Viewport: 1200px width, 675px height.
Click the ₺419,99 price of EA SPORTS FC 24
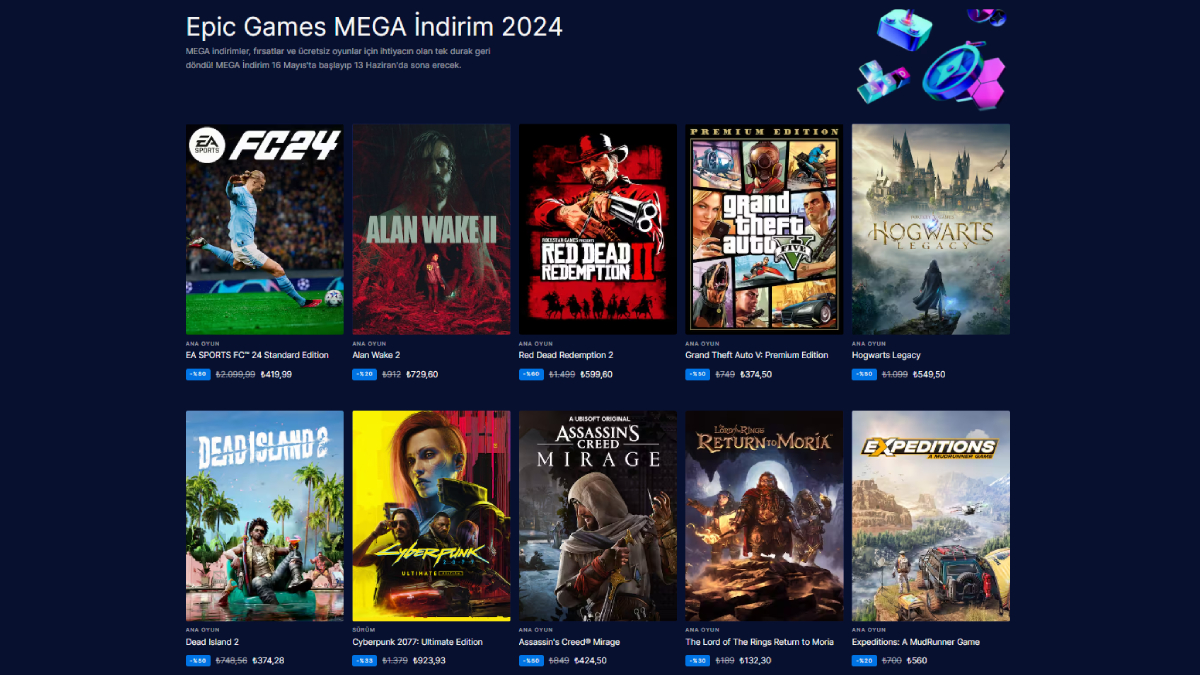276,375
